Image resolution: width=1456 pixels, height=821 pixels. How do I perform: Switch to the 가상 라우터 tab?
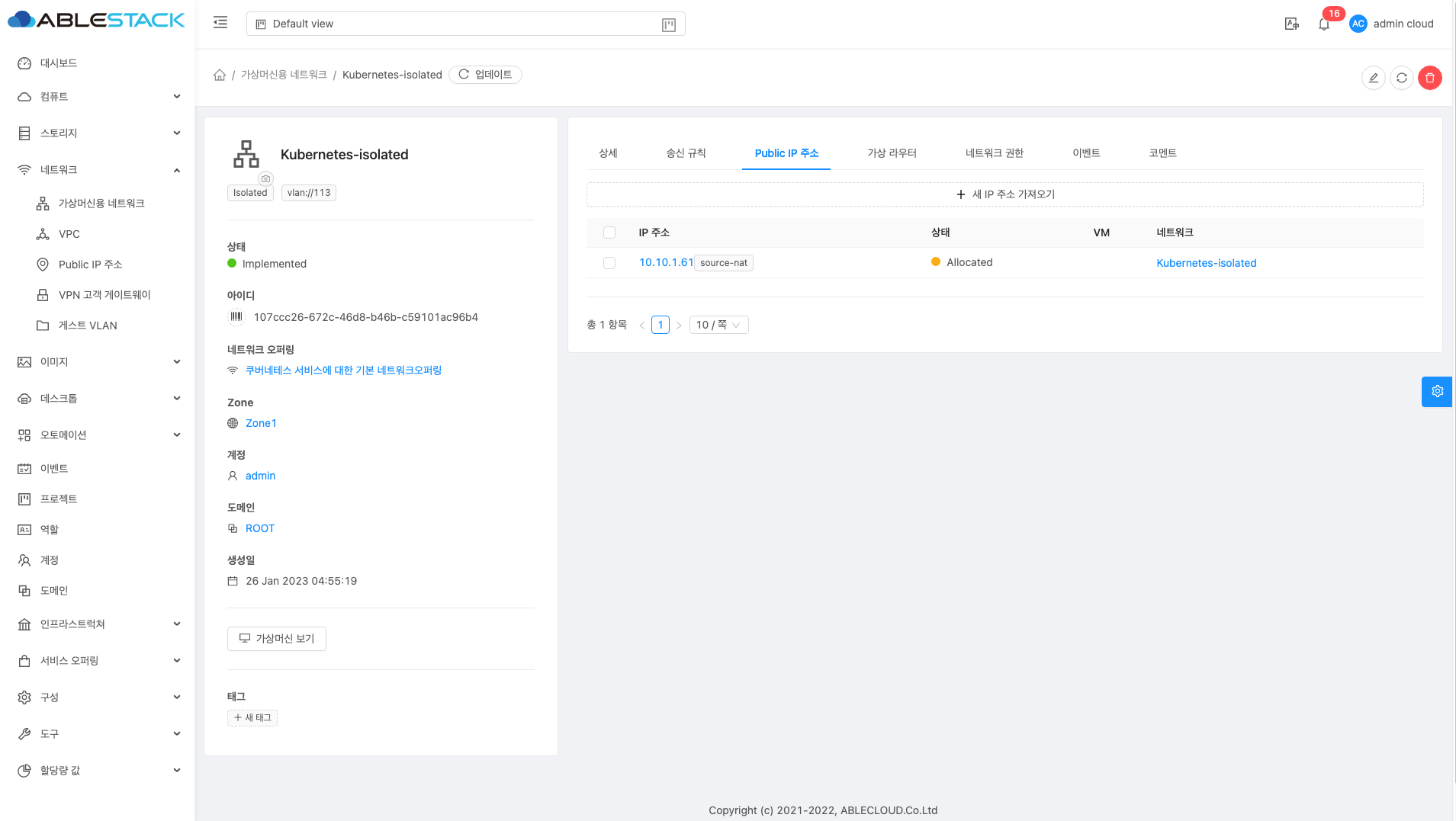[x=891, y=153]
